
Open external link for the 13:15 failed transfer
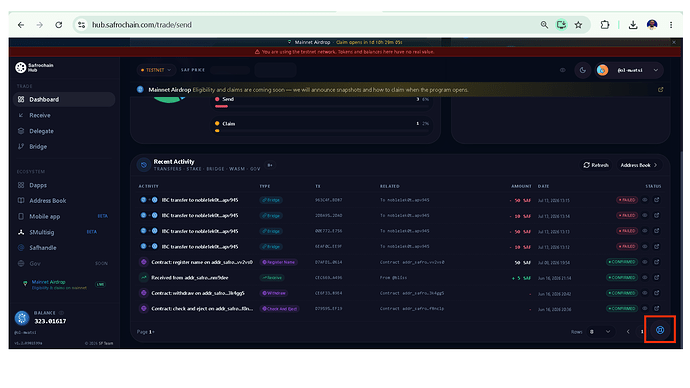pos(657,200)
